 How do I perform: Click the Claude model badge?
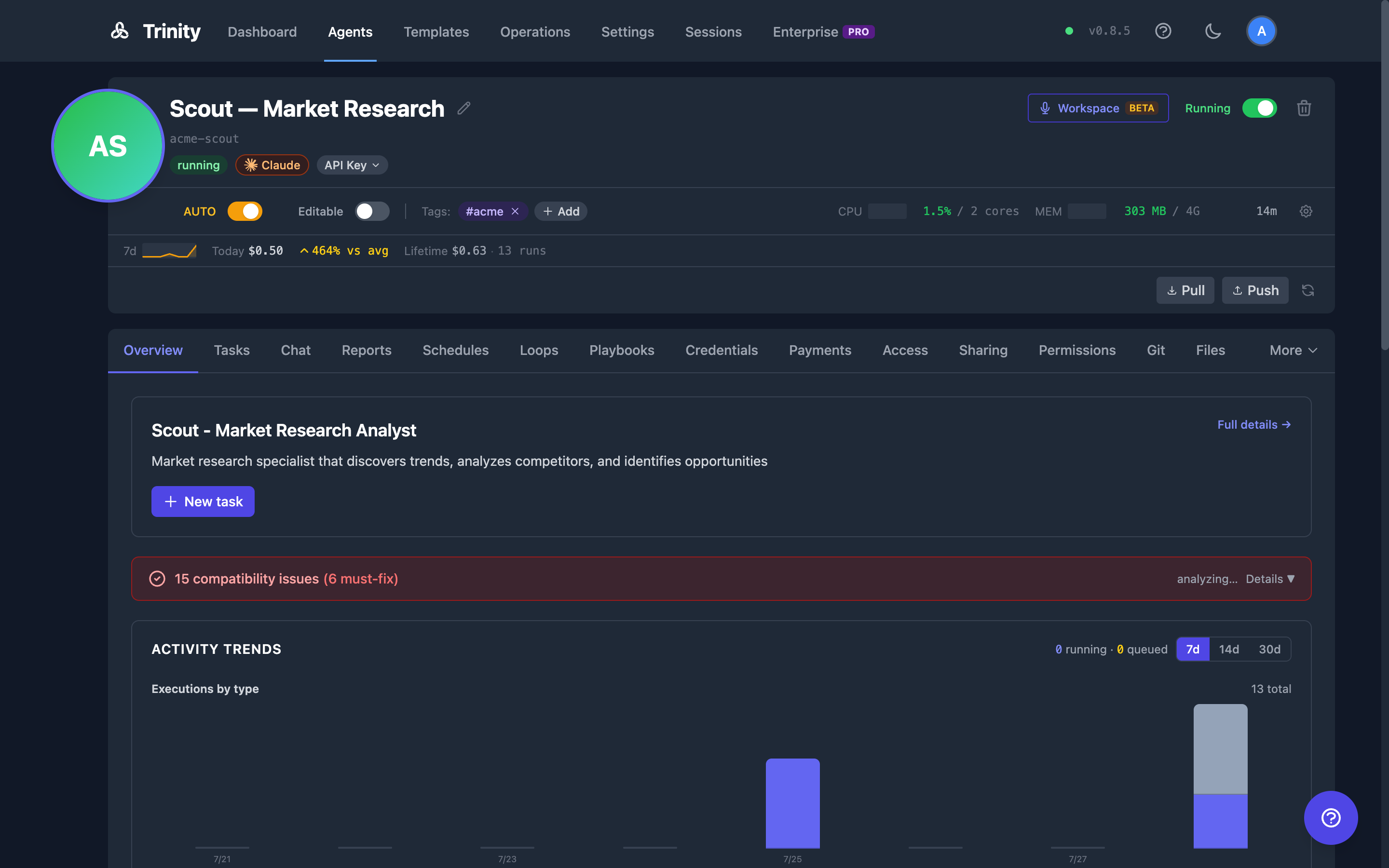pyautogui.click(x=272, y=165)
